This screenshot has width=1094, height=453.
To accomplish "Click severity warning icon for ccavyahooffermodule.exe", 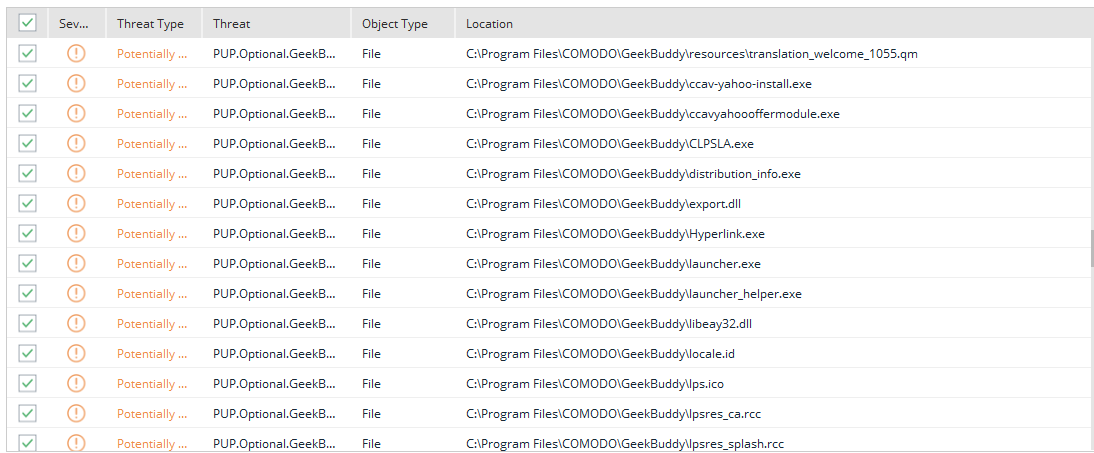I will [x=76, y=113].
